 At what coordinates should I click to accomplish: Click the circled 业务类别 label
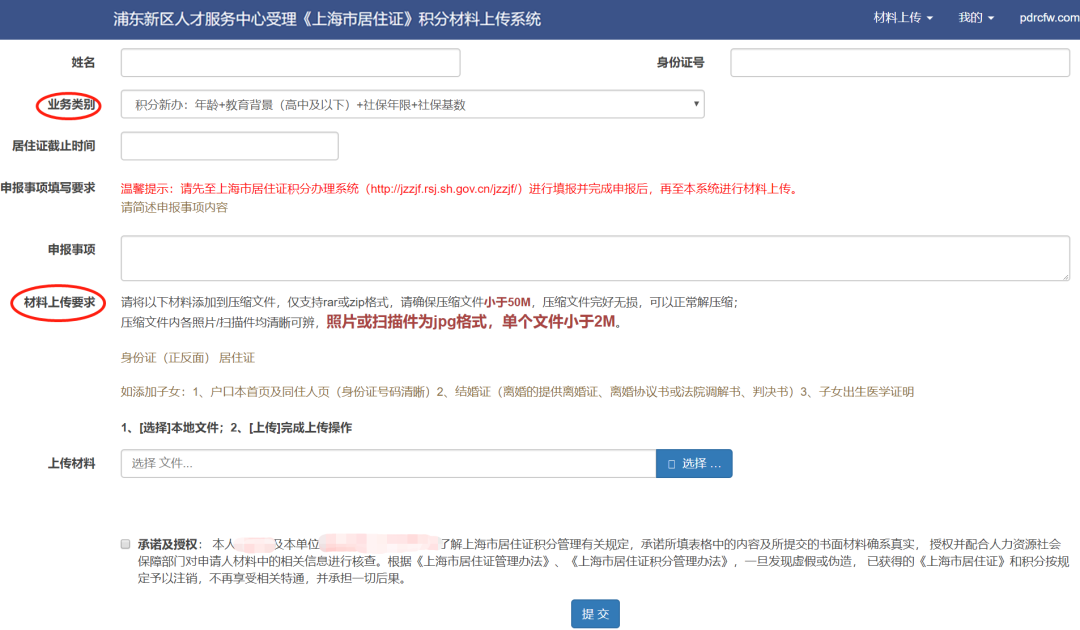tap(71, 104)
